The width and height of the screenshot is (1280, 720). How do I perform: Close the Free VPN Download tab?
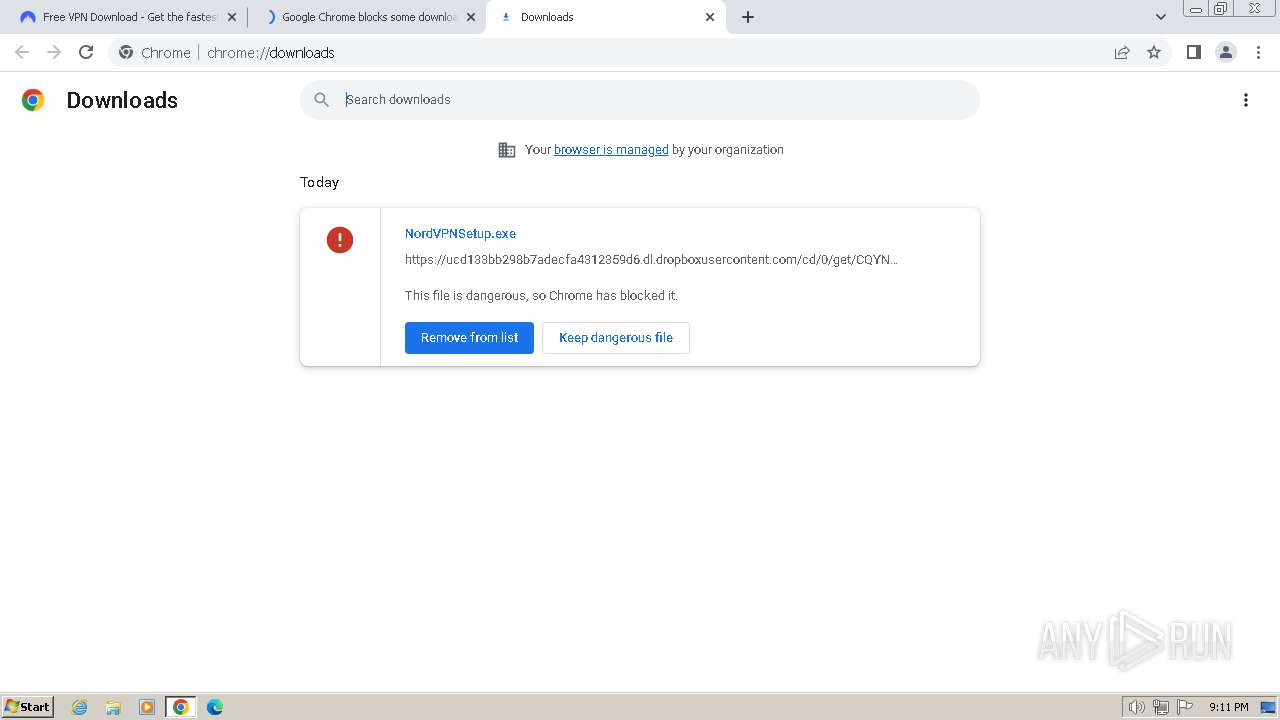(232, 17)
